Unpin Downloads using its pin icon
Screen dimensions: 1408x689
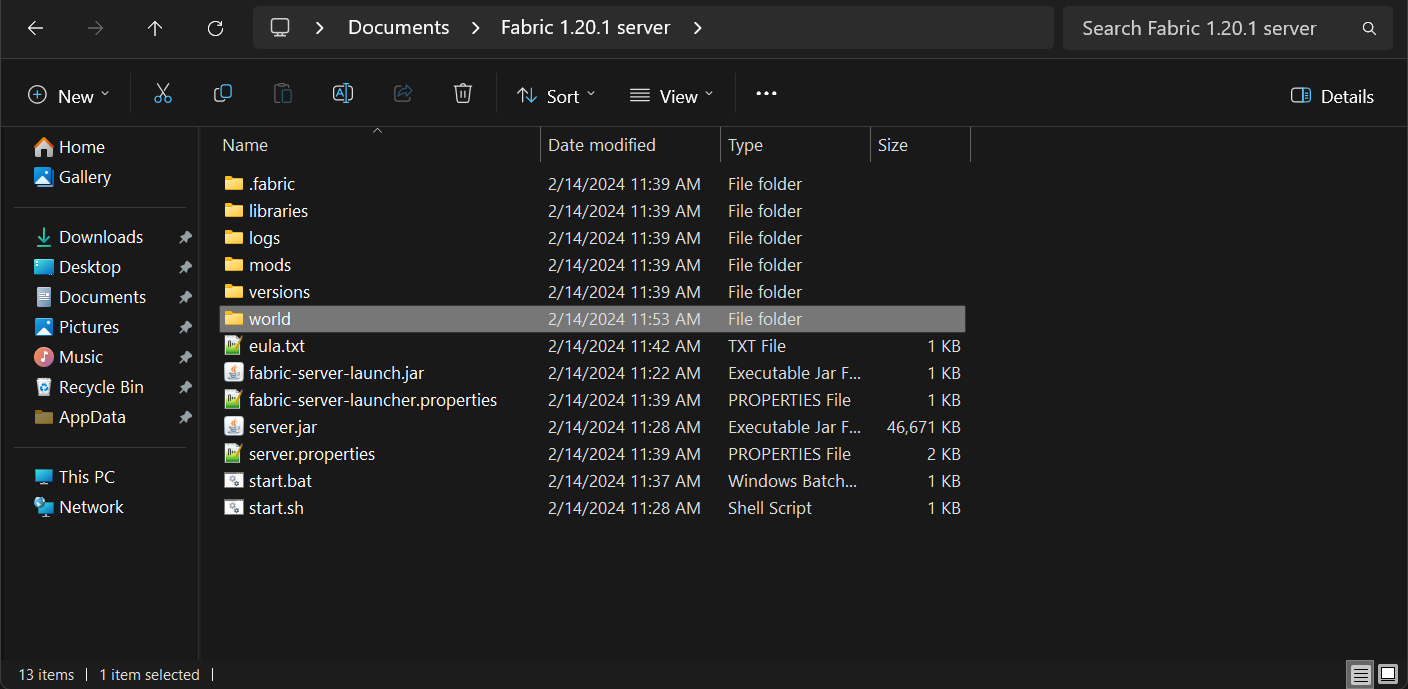185,238
